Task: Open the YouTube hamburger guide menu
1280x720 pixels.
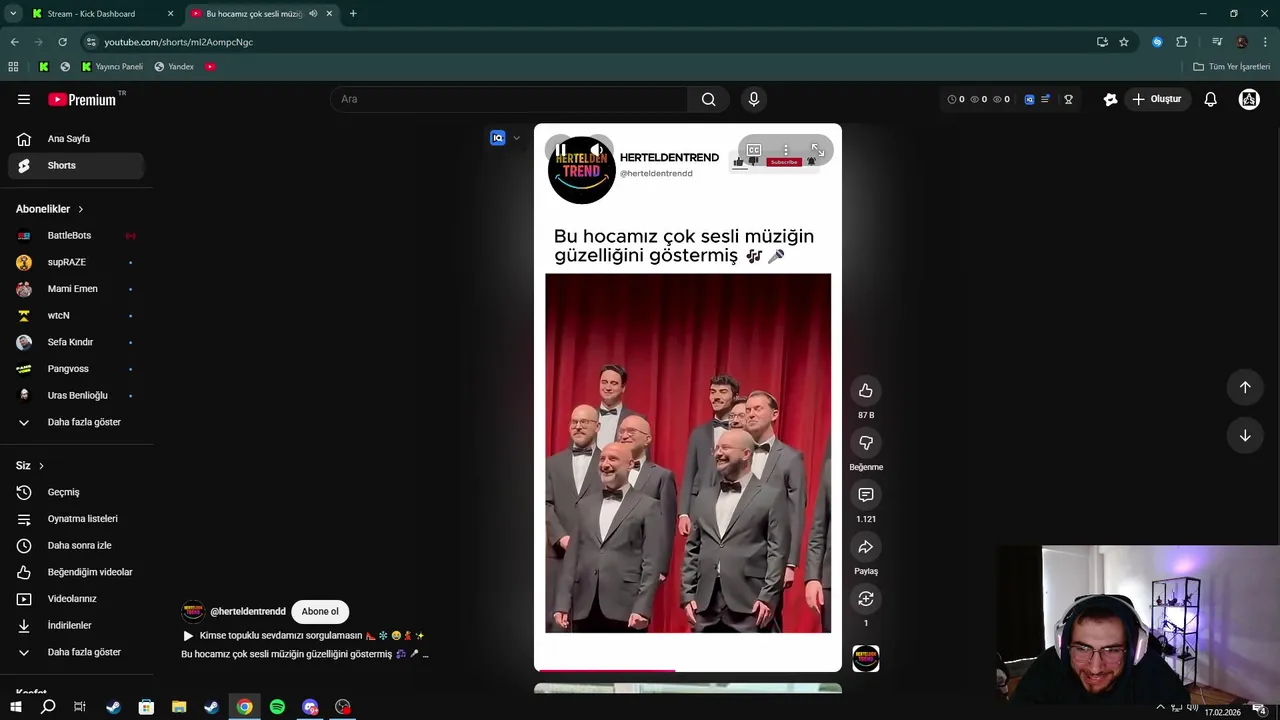Action: 24,99
